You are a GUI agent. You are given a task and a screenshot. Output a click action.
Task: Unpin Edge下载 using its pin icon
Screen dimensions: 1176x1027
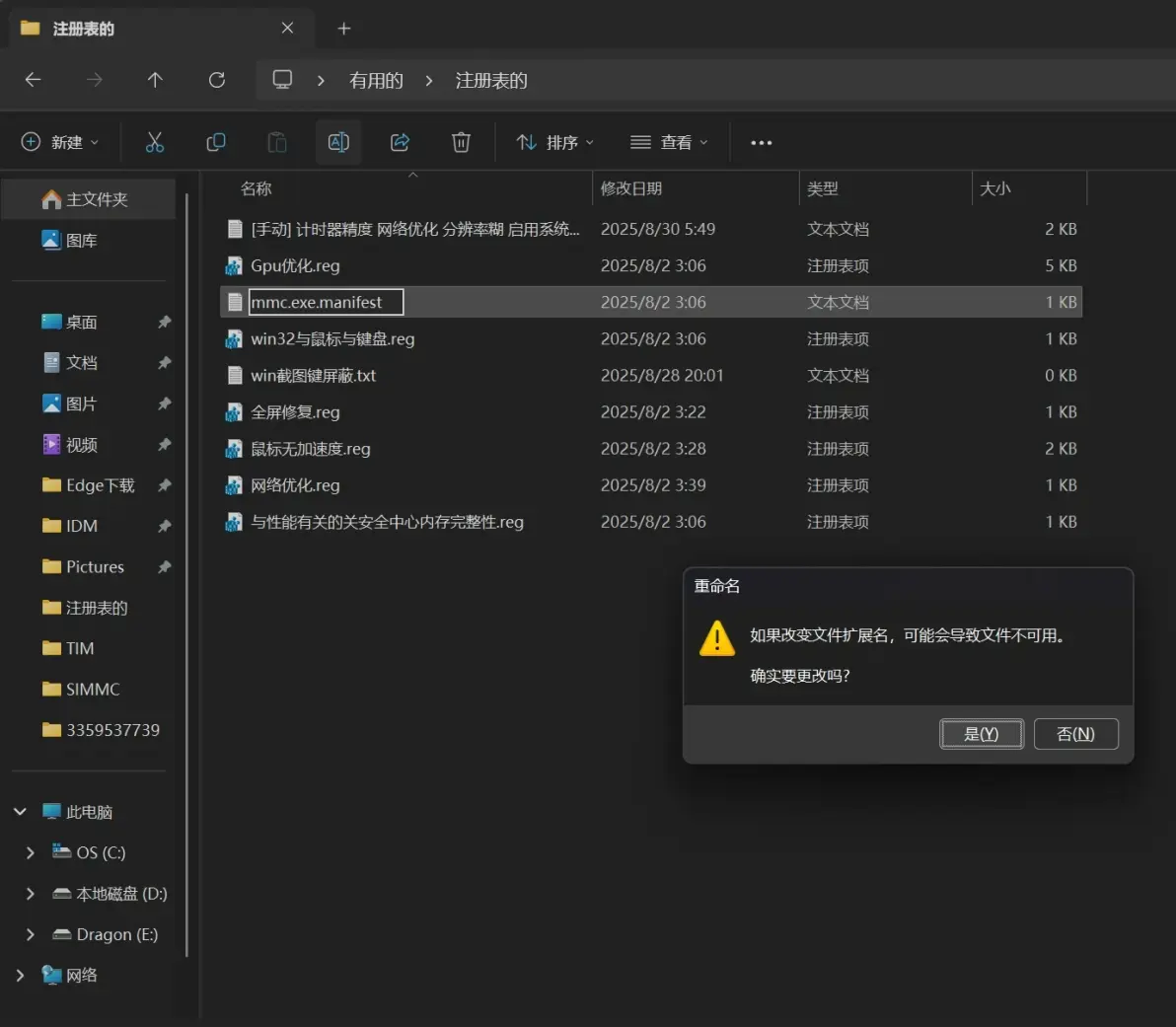[x=164, y=485]
